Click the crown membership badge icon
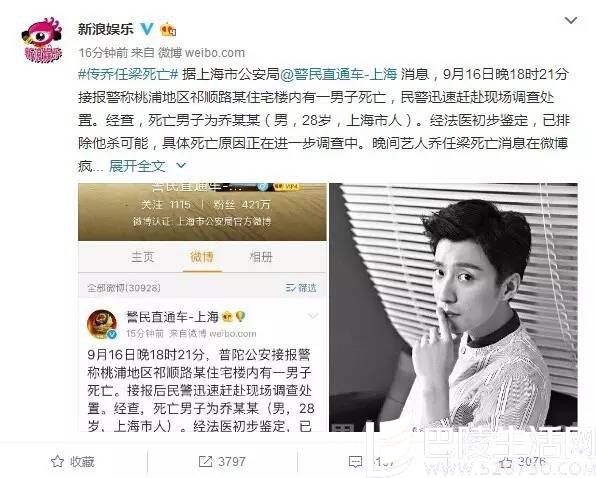 click(168, 29)
